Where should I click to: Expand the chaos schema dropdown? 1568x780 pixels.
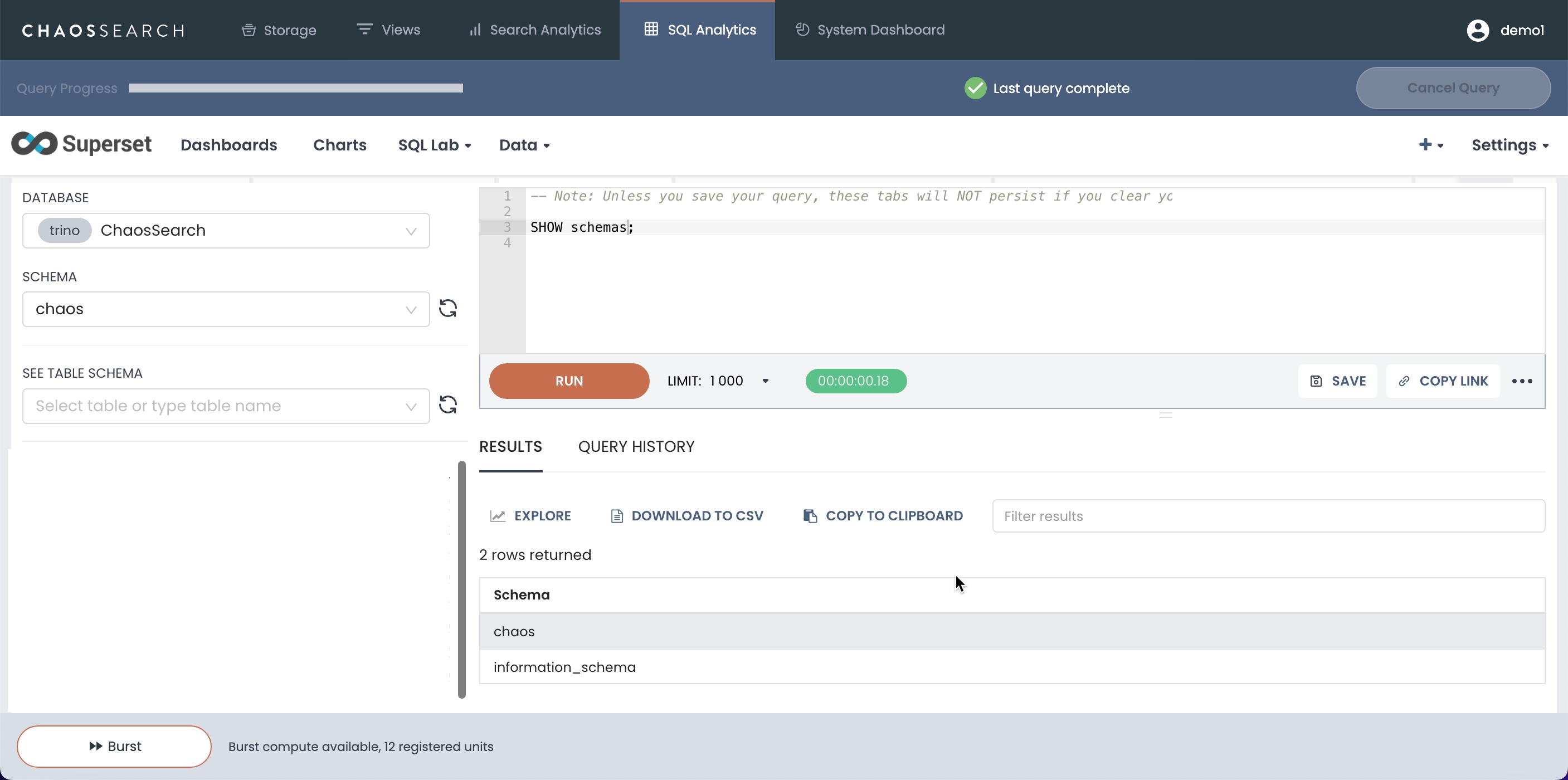tap(226, 309)
